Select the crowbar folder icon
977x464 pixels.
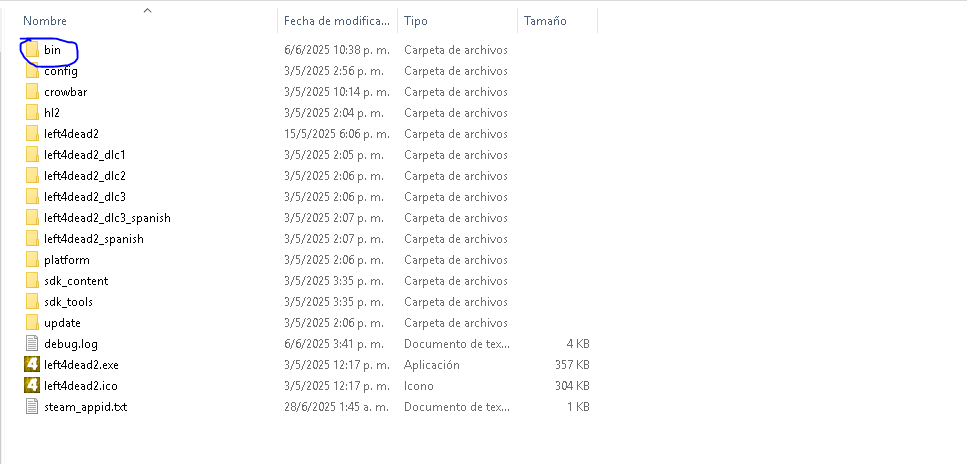[31, 92]
